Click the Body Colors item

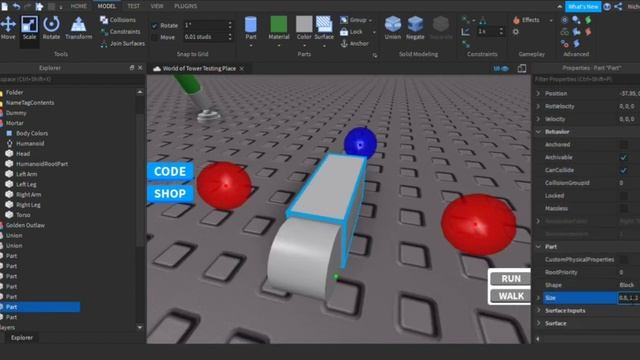click(x=32, y=133)
